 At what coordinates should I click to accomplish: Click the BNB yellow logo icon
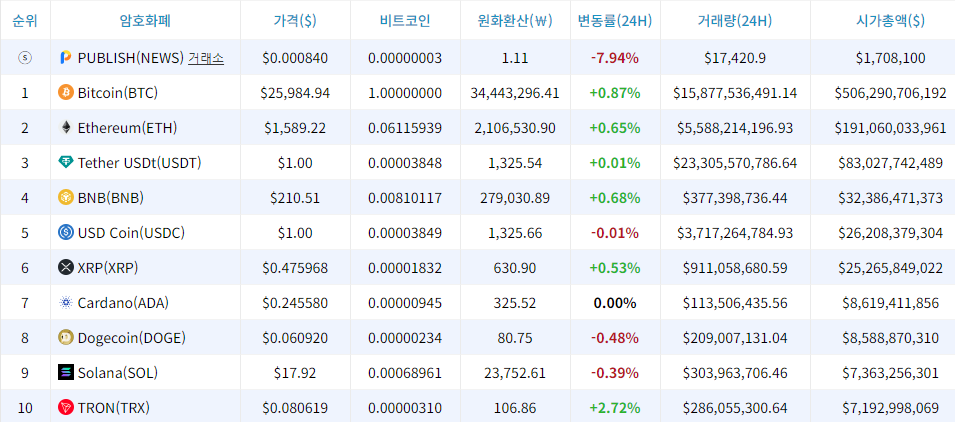[x=65, y=197]
